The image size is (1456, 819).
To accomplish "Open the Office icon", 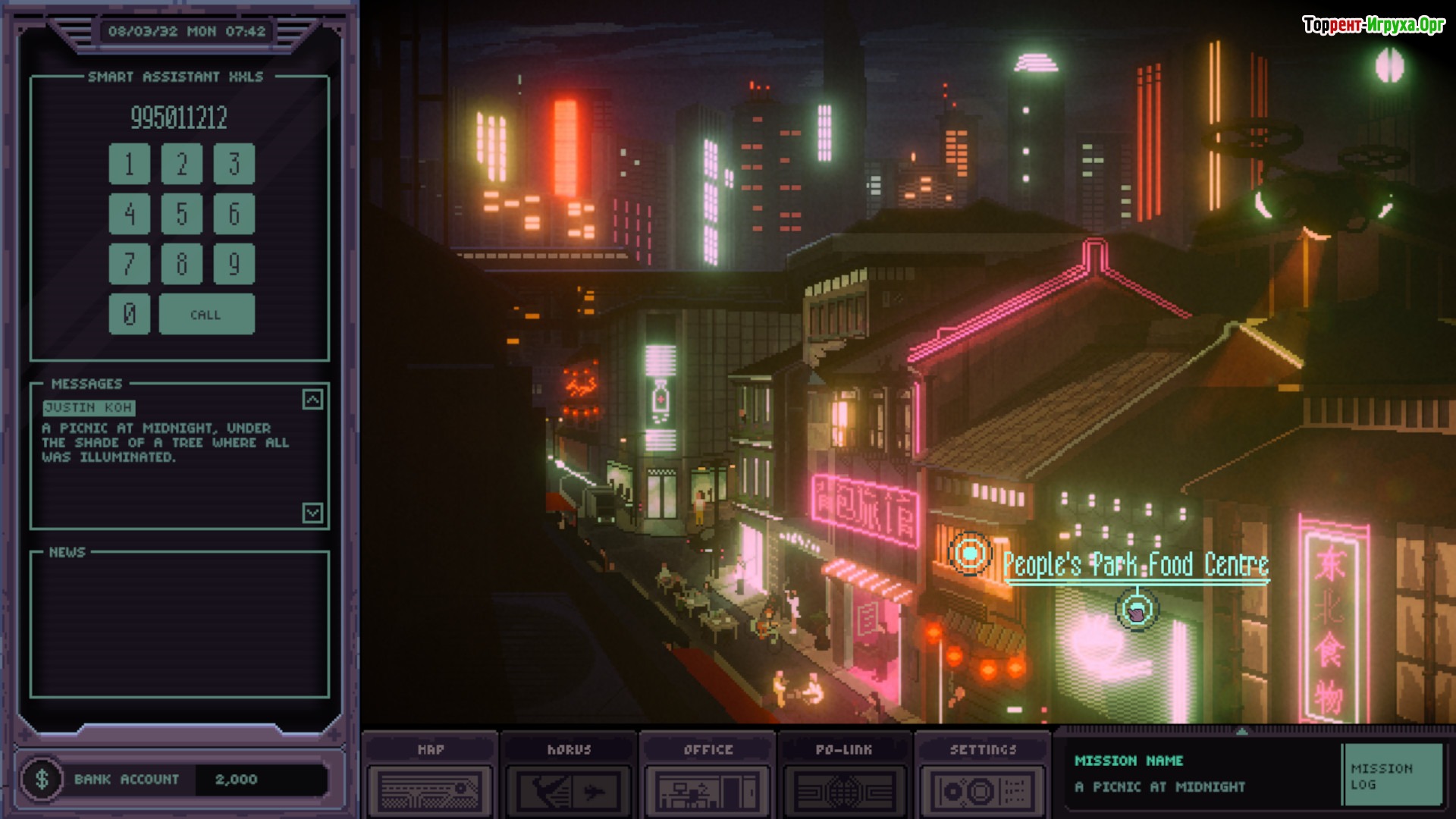I will (x=707, y=791).
